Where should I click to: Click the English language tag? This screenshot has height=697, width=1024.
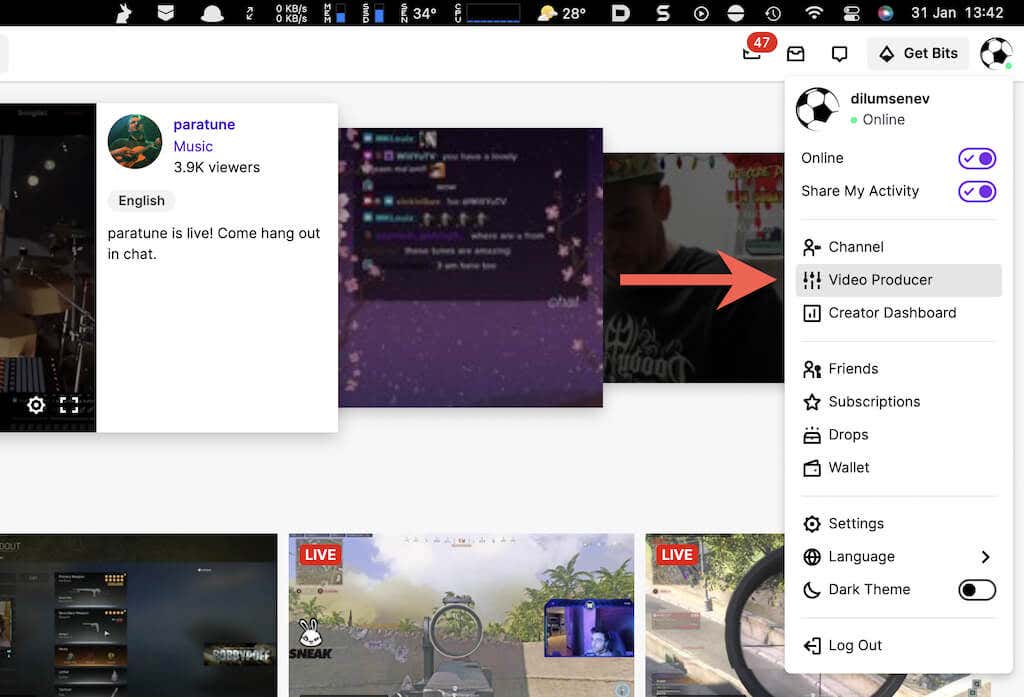(x=140, y=200)
